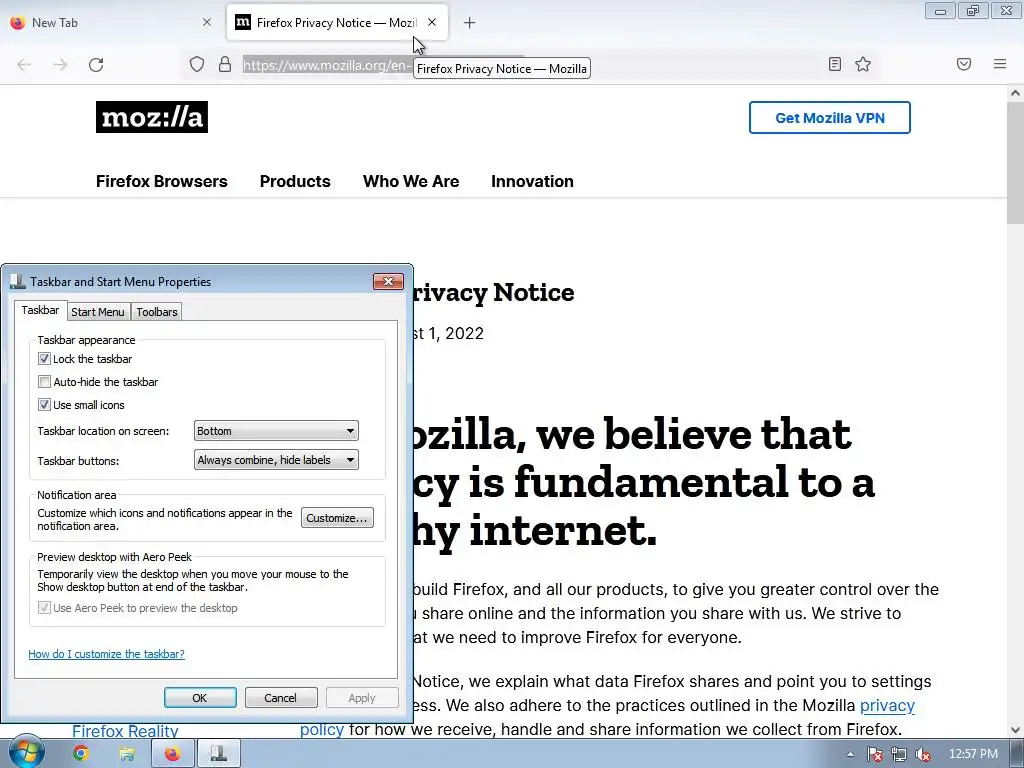Switch to Firefox taskbar button
This screenshot has width=1024, height=768.
tap(172, 754)
